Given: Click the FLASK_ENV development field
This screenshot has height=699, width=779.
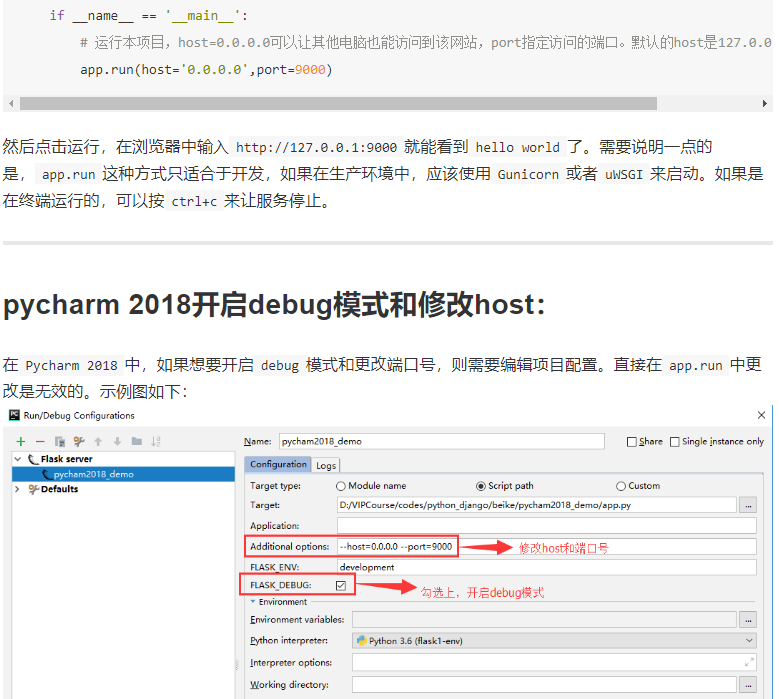Looking at the screenshot, I should coord(546,567).
